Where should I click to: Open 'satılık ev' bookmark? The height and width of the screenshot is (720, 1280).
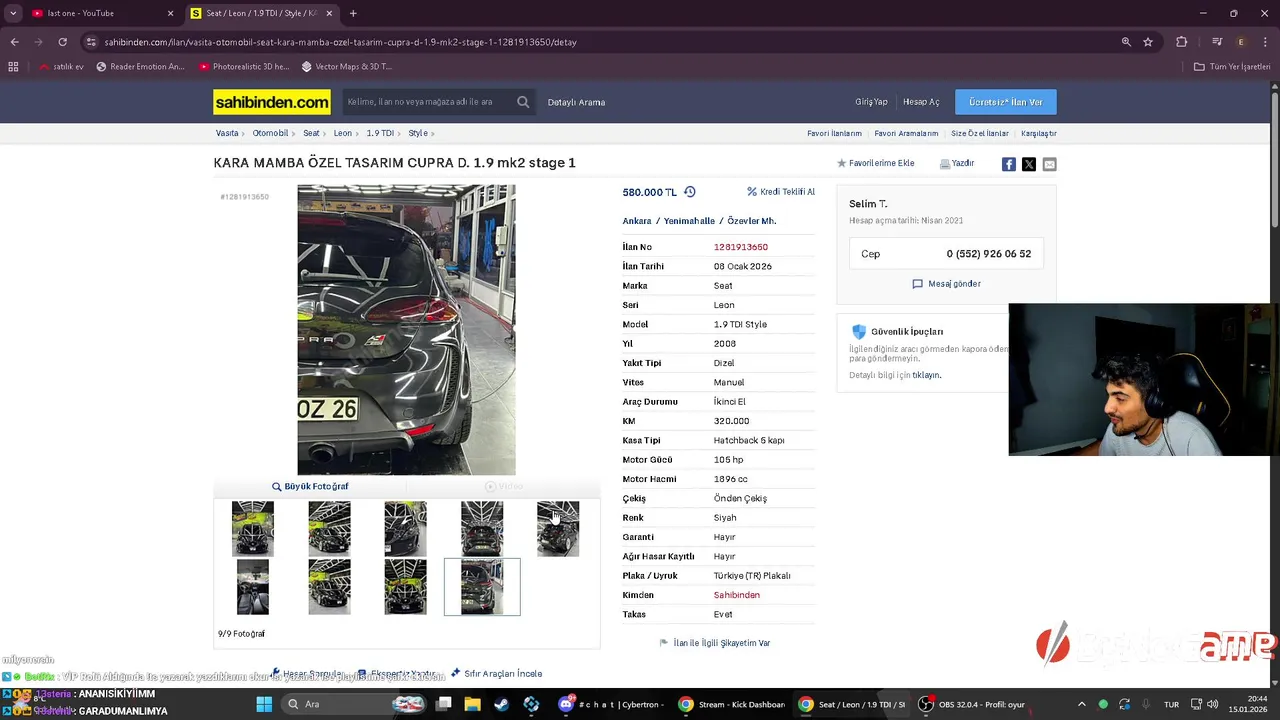[x=61, y=67]
